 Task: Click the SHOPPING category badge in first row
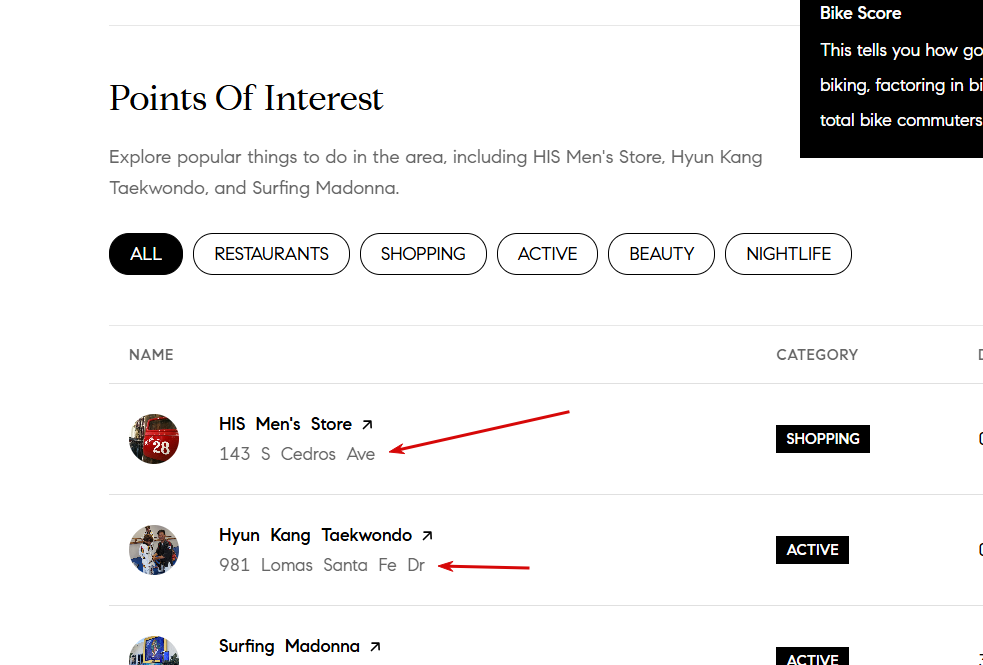[x=822, y=439]
